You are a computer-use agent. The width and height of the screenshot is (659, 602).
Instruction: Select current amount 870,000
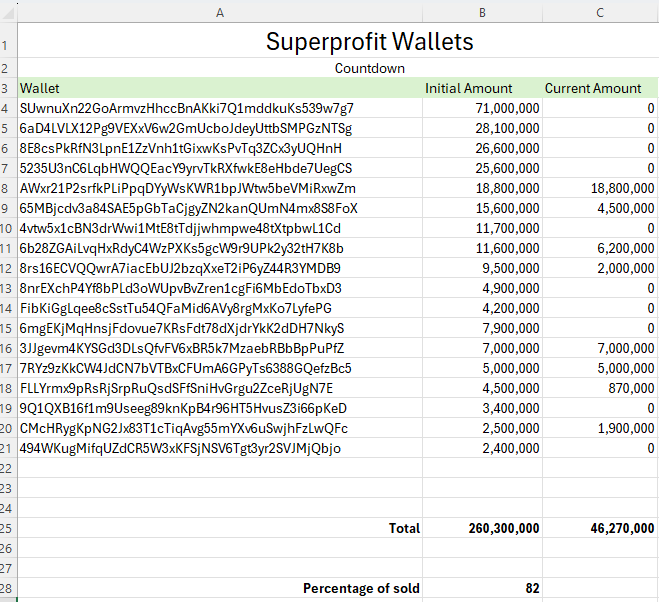(x=600, y=388)
